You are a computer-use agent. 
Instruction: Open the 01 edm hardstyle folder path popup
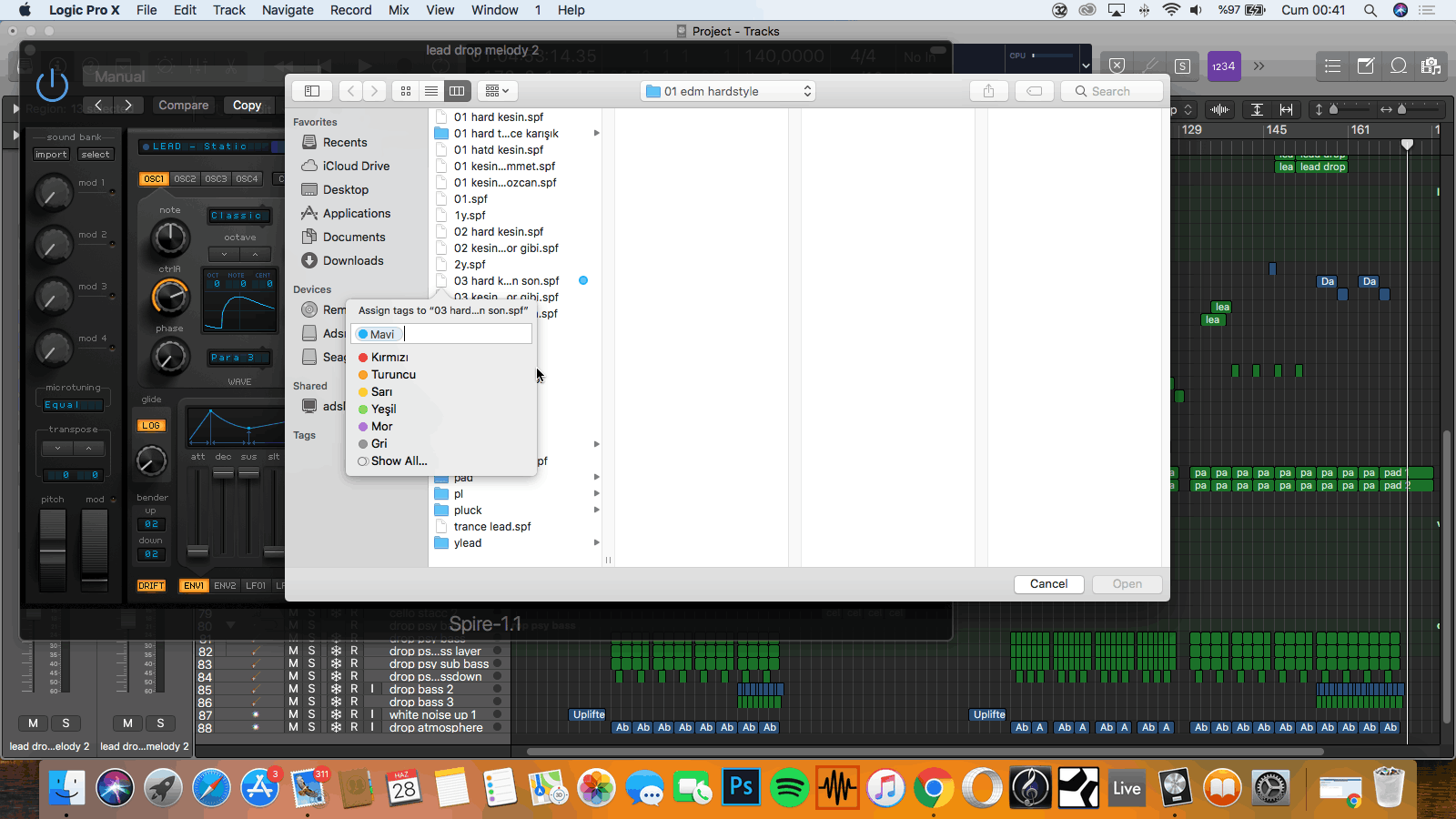(x=728, y=91)
